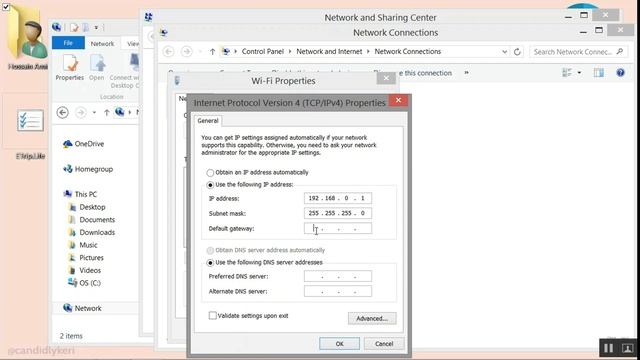This screenshot has width=640, height=360.
Task: Select Use the following DNS server addresses
Action: (x=210, y=263)
